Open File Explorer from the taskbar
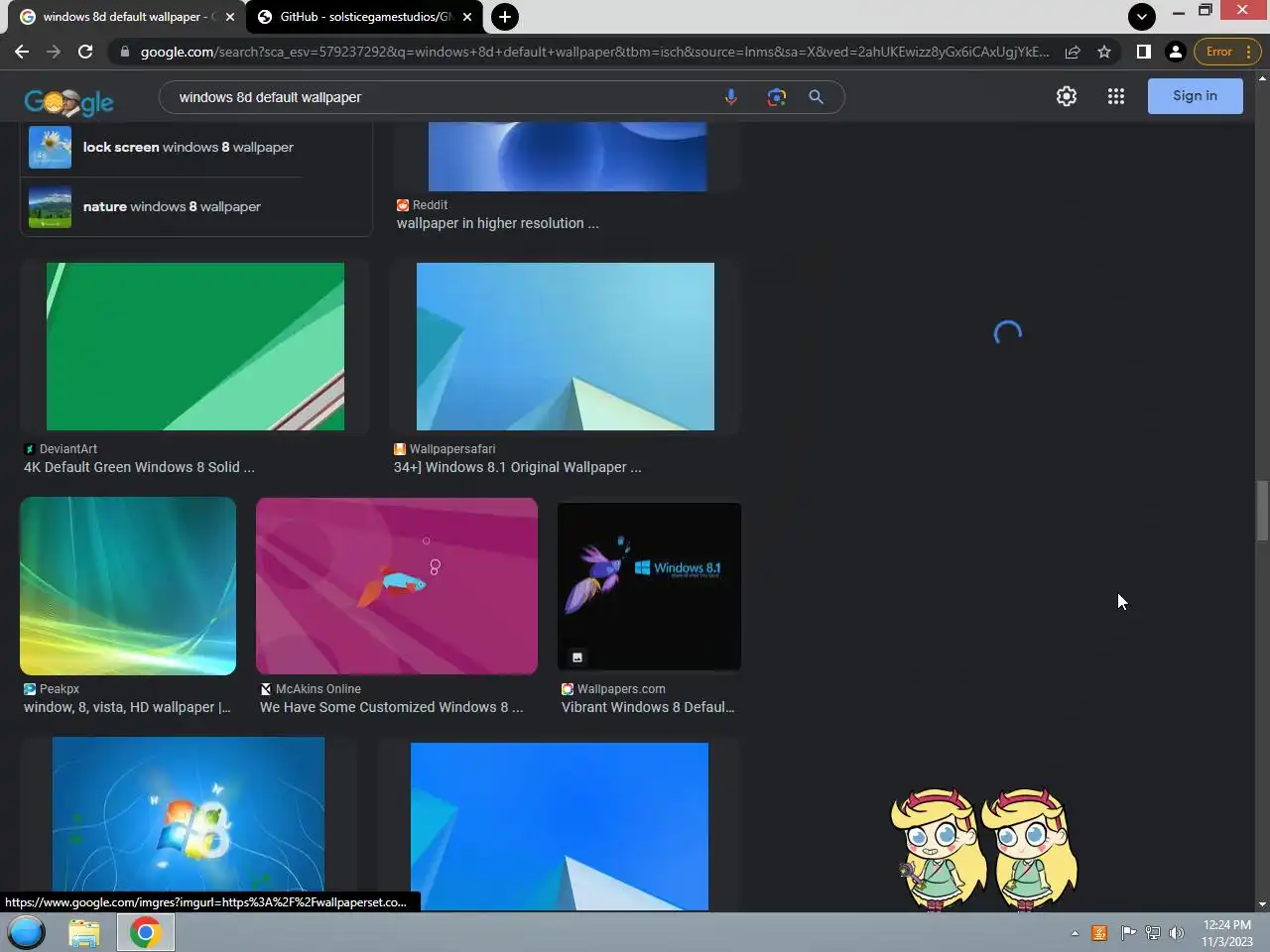Viewport: 1270px width, 952px height. pyautogui.click(x=84, y=932)
